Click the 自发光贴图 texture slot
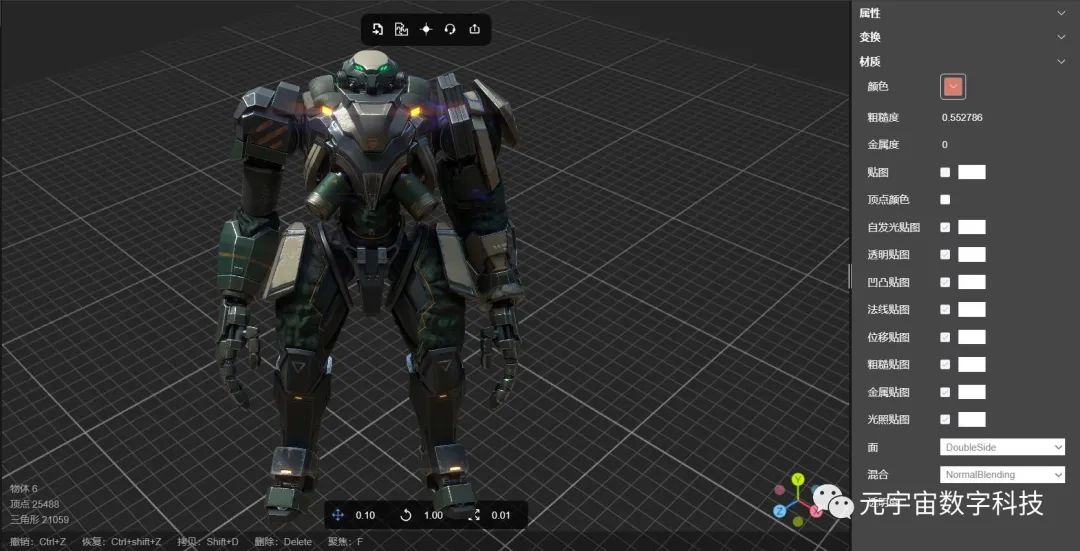The height and width of the screenshot is (551, 1080). (x=972, y=227)
